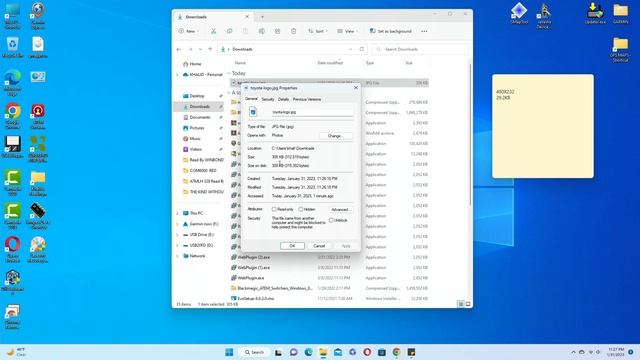The width and height of the screenshot is (640, 360).
Task: Click the Search Downloads box
Action: click(420, 49)
